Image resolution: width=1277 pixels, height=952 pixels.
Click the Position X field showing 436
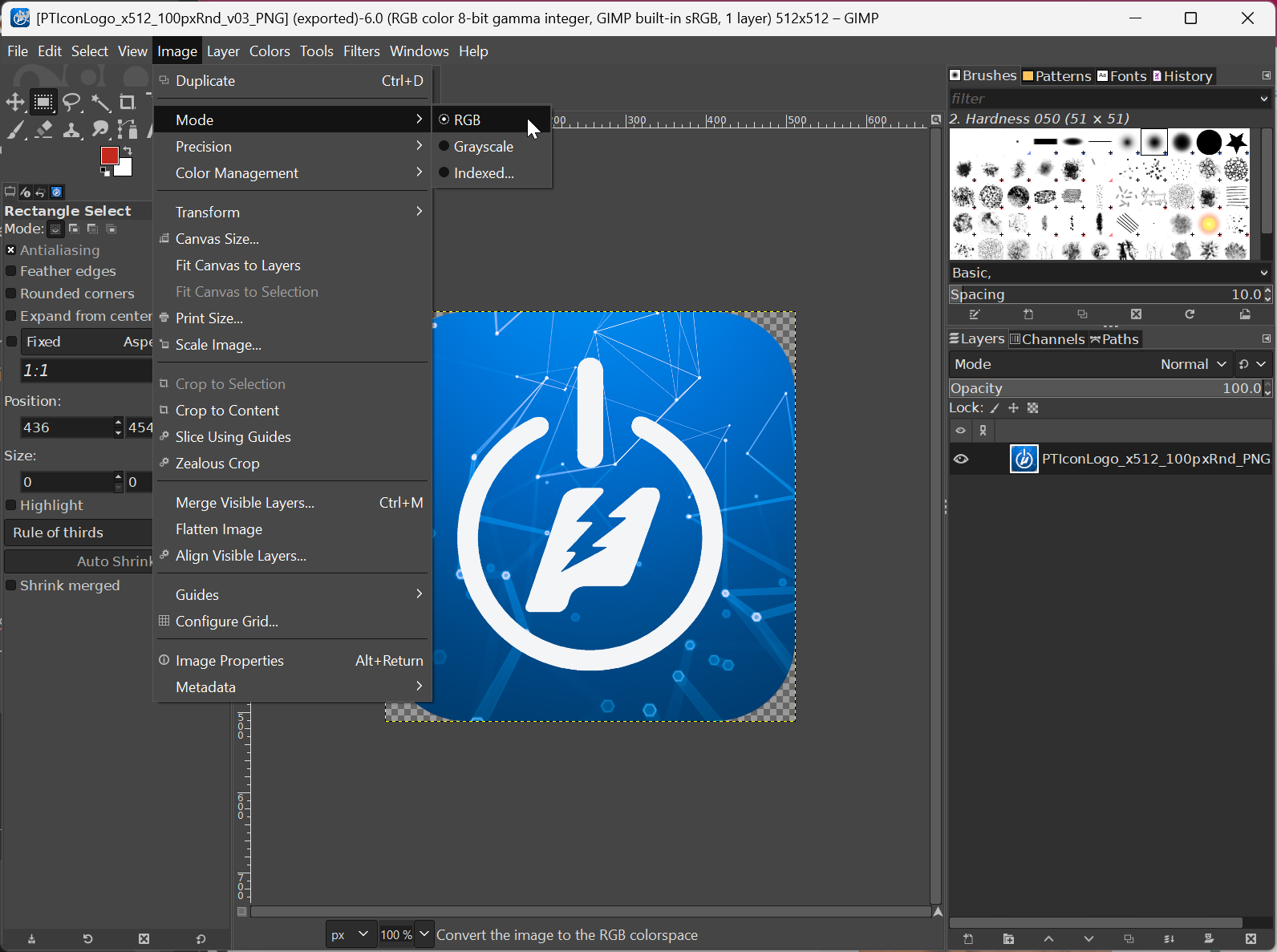click(66, 427)
